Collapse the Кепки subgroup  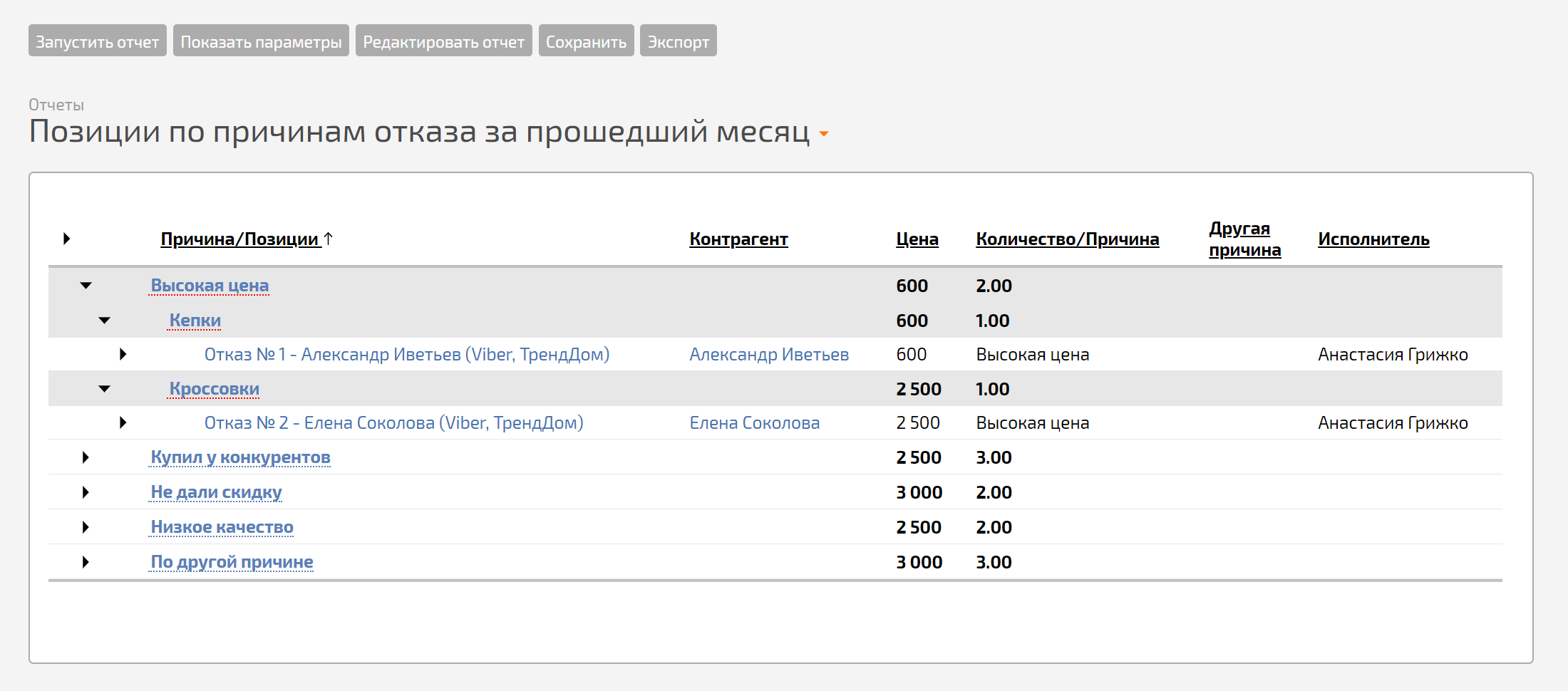[104, 320]
